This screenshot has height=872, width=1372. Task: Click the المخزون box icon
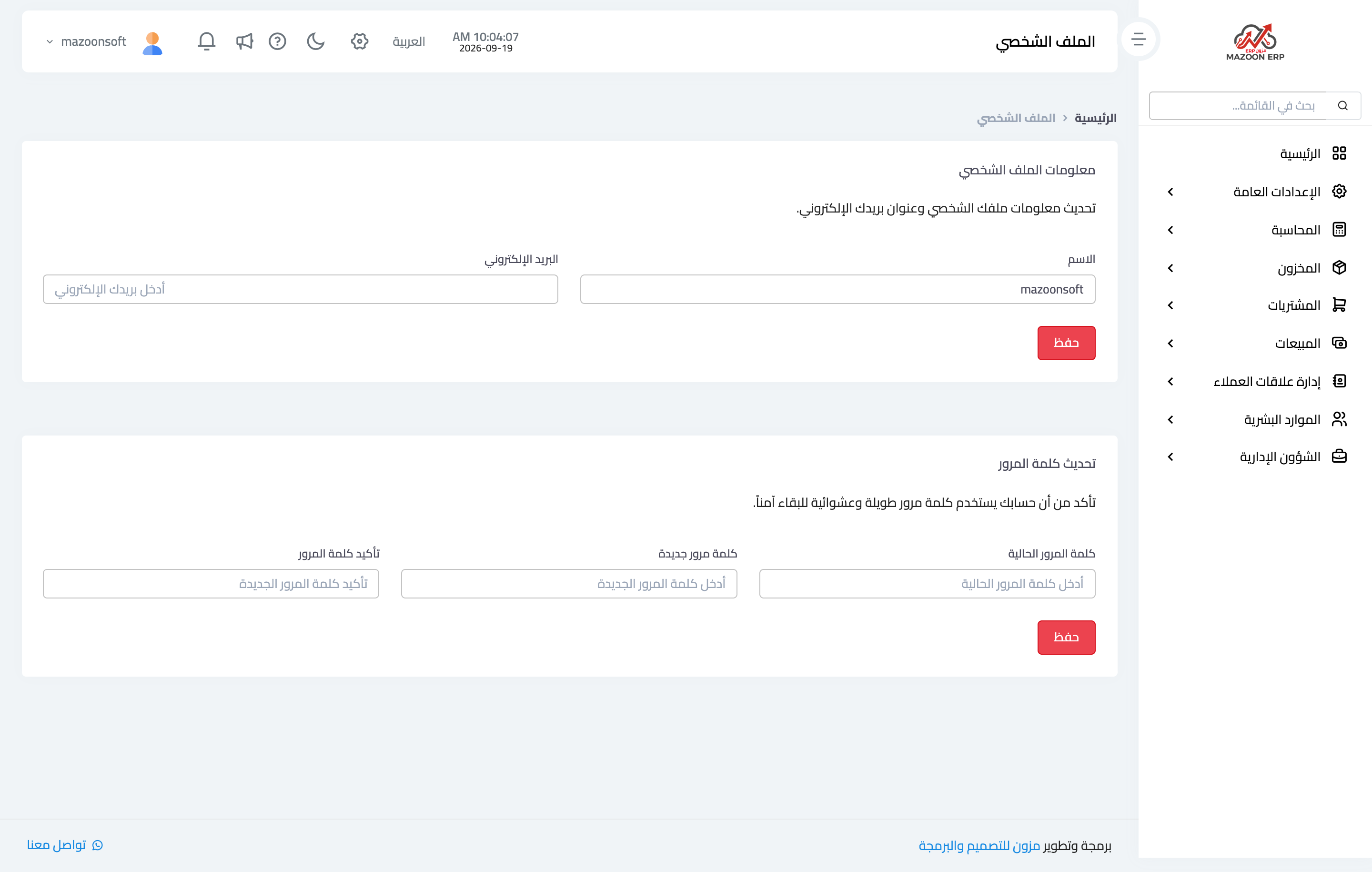point(1340,267)
